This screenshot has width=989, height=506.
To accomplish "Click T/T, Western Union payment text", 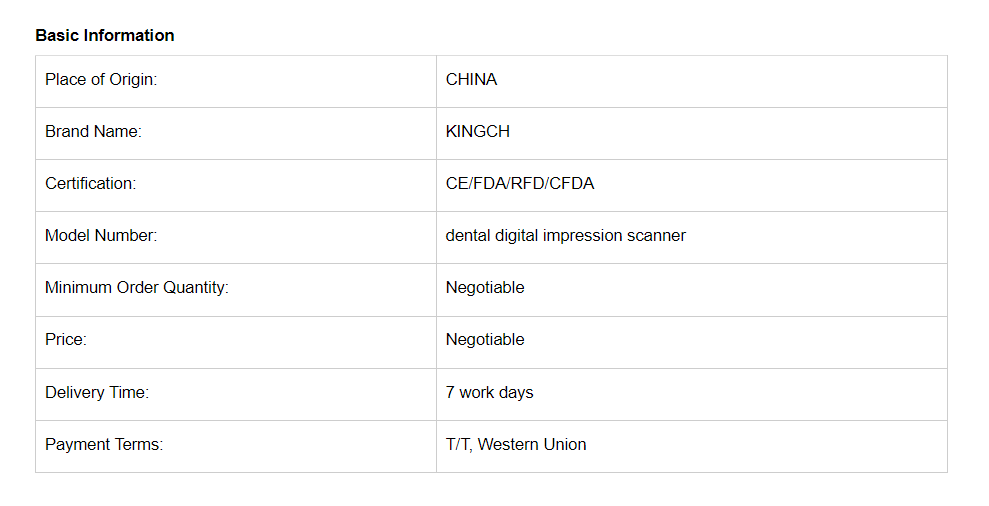I will pyautogui.click(x=516, y=444).
